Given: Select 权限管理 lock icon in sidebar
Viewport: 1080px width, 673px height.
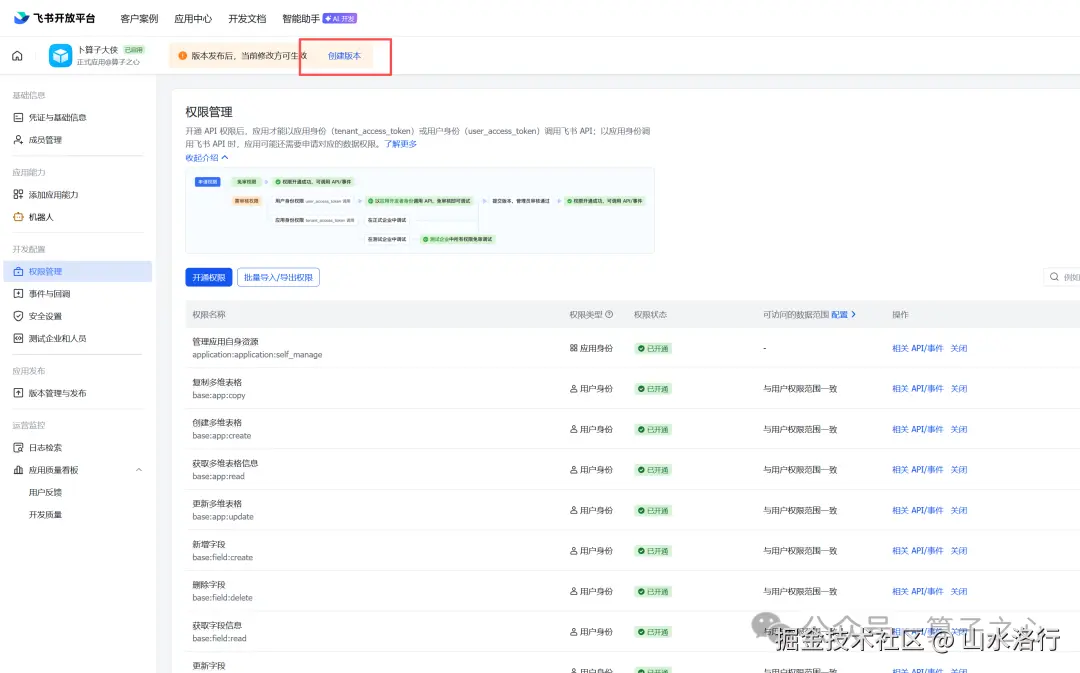Looking at the screenshot, I should pyautogui.click(x=19, y=271).
